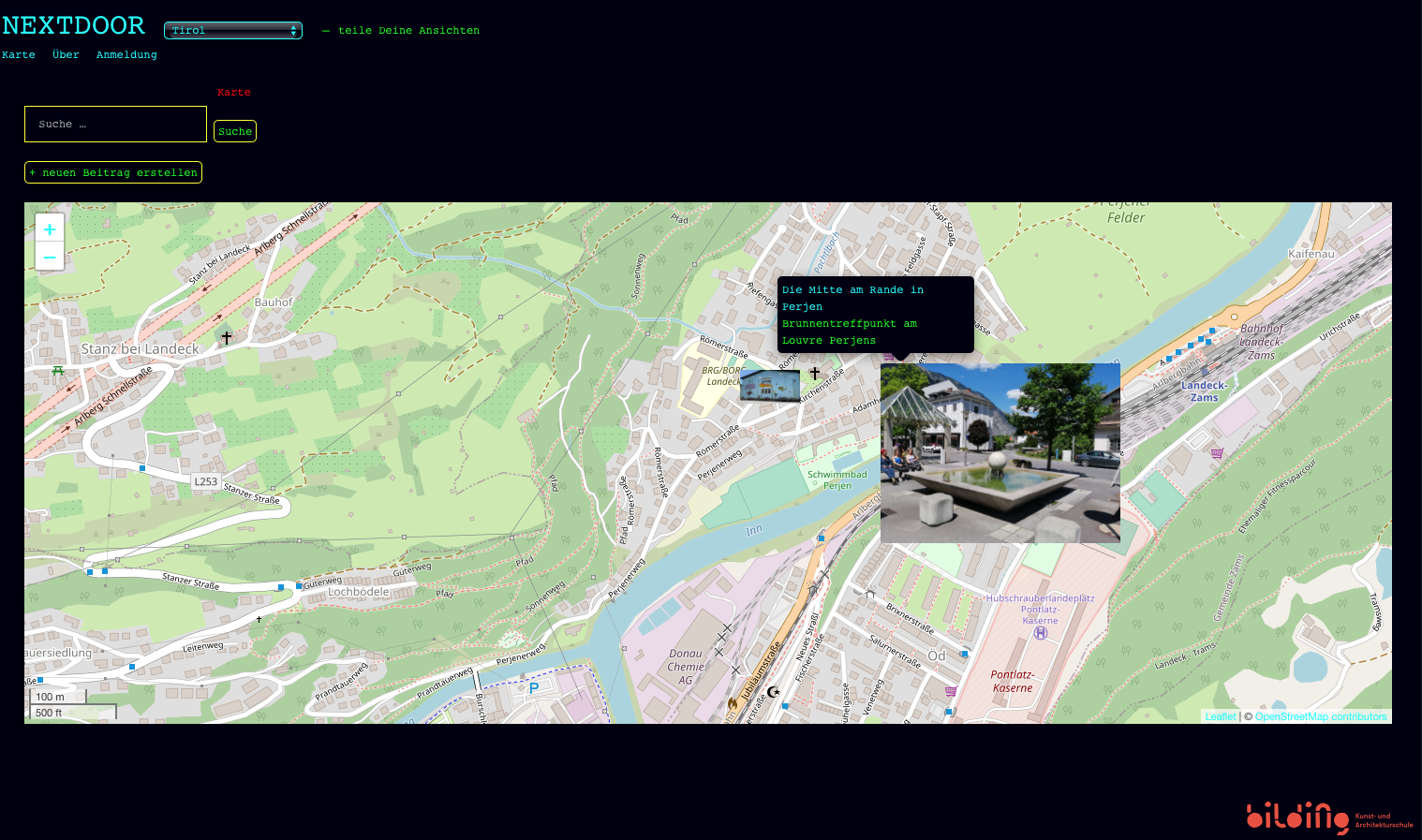Go to the Anmeldung page
1422x840 pixels.
pos(126,55)
